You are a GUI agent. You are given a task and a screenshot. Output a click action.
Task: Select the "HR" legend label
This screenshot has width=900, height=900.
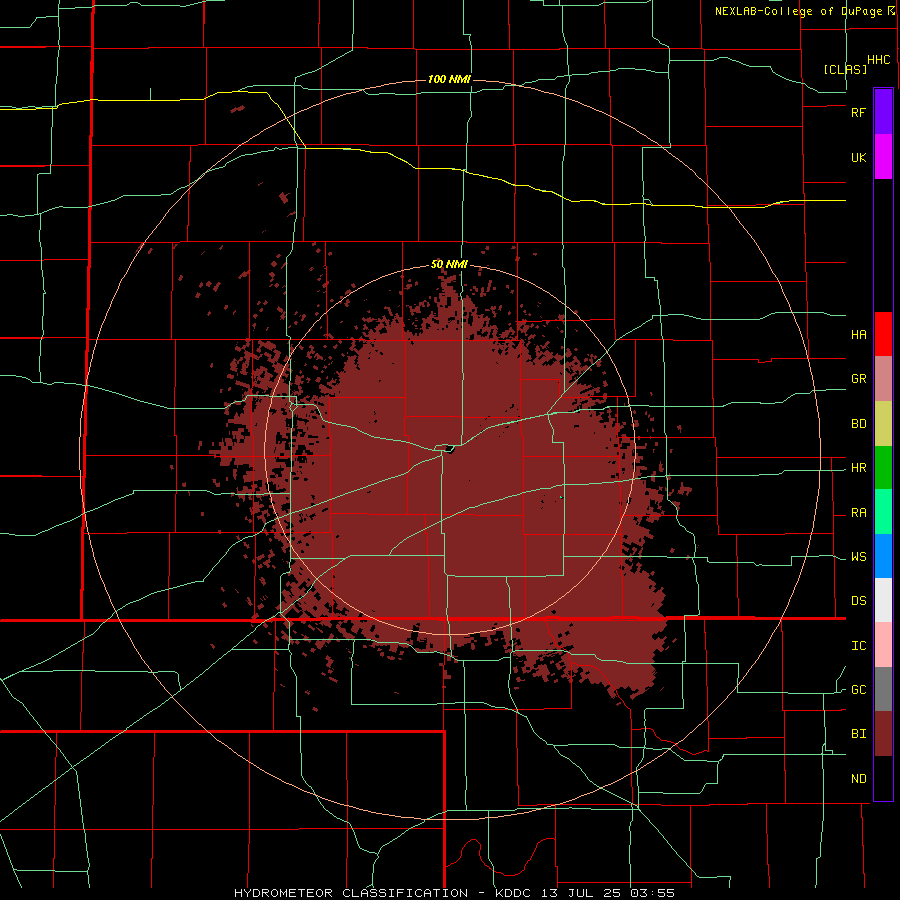[x=858, y=468]
